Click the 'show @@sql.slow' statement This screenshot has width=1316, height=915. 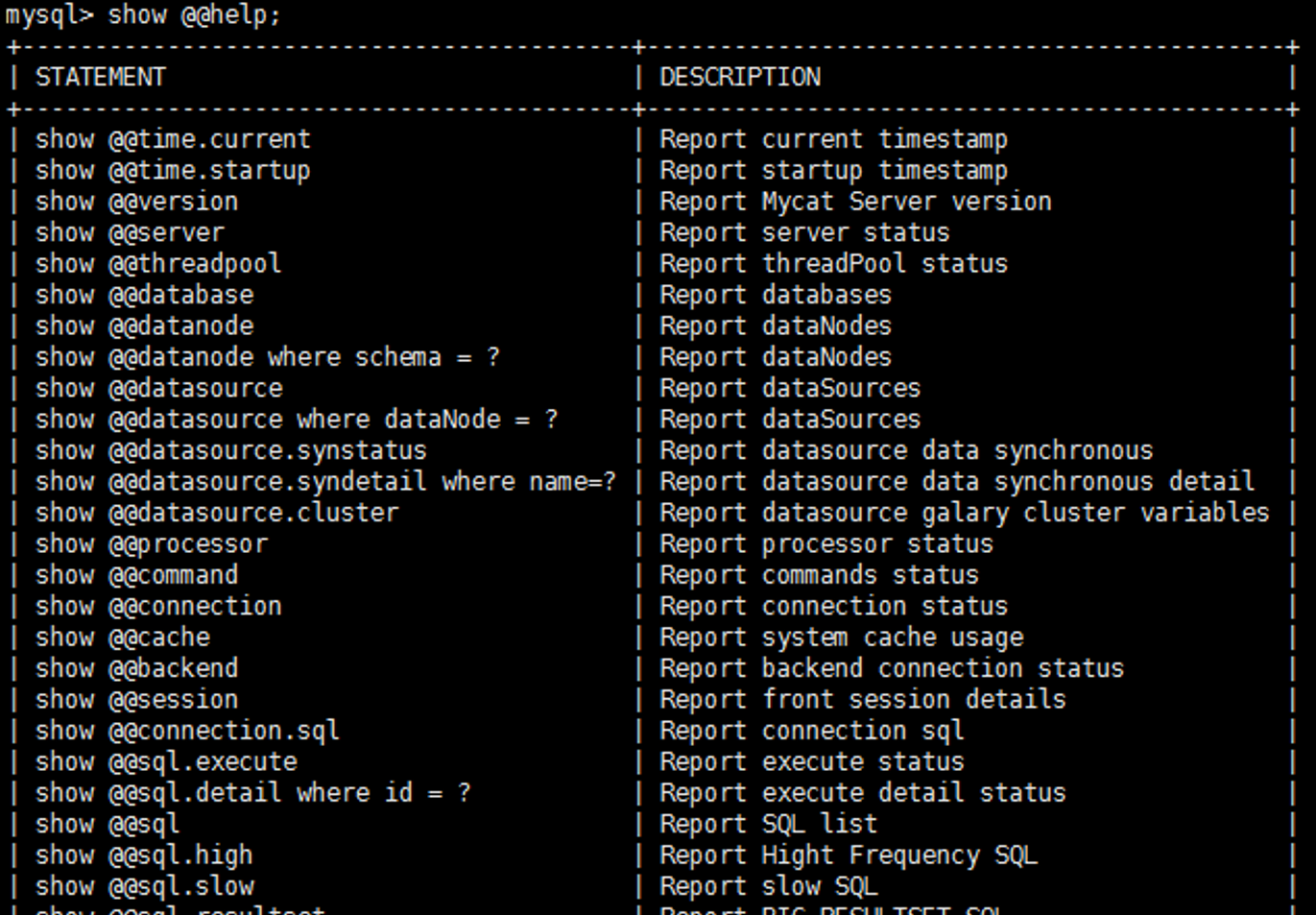pos(144,886)
